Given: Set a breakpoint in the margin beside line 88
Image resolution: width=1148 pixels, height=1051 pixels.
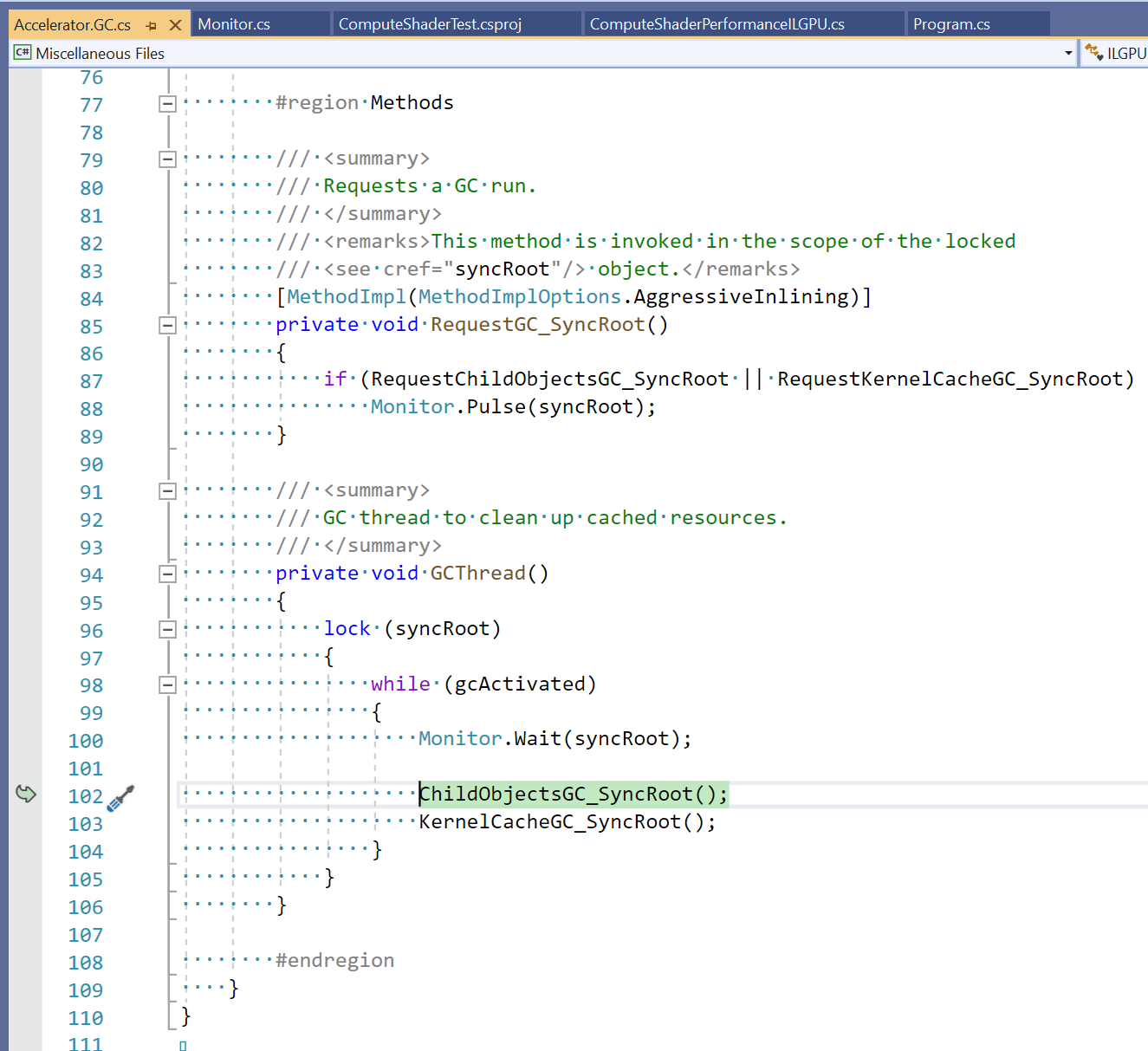Looking at the screenshot, I should click(25, 406).
